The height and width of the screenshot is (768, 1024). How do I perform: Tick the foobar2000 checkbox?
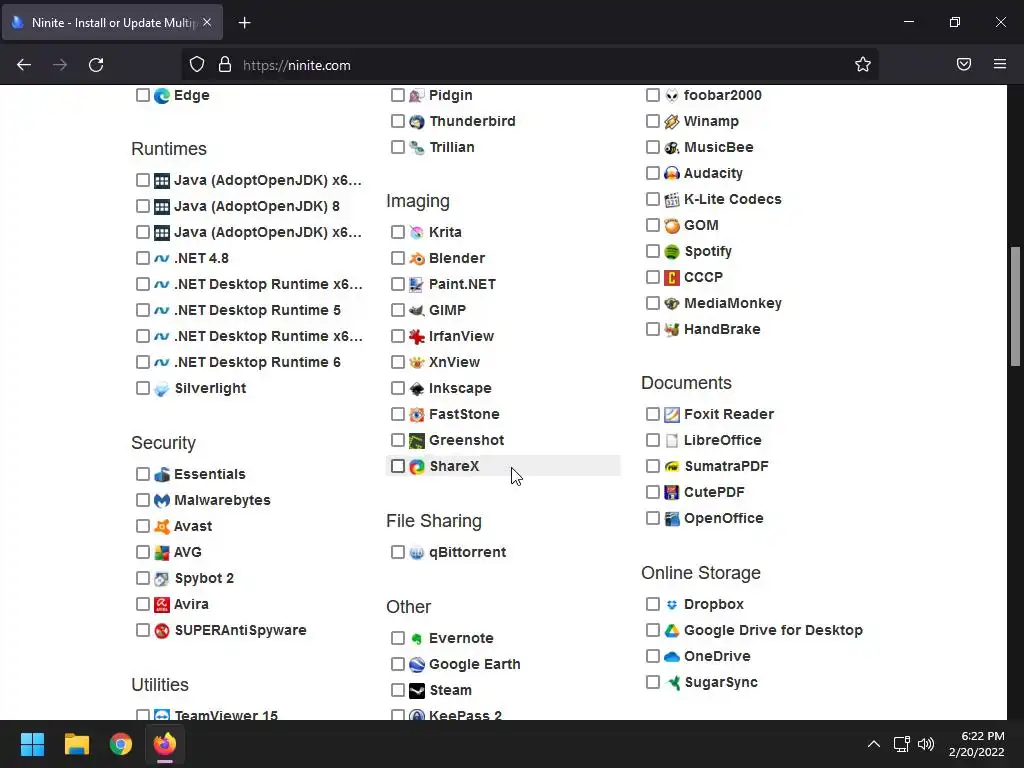[652, 95]
